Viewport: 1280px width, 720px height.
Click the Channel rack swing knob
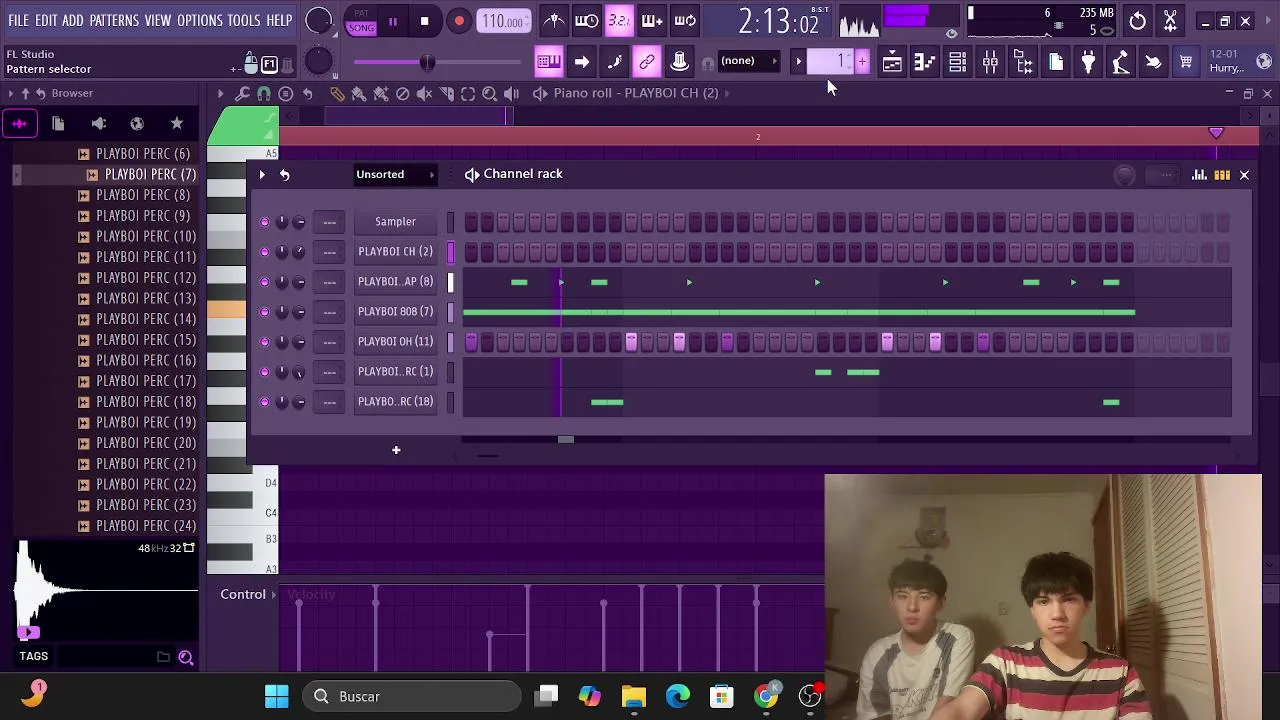pos(1124,176)
